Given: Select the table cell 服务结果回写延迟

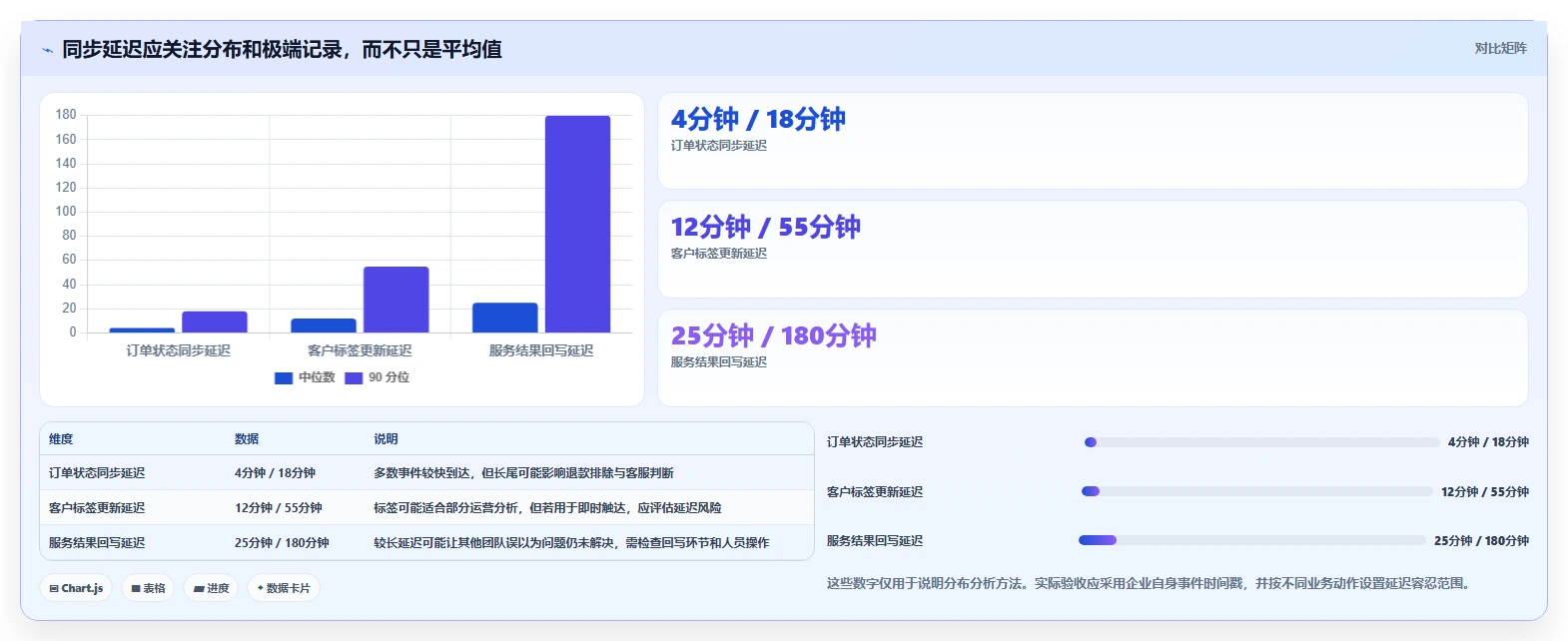Looking at the screenshot, I should coord(97,543).
